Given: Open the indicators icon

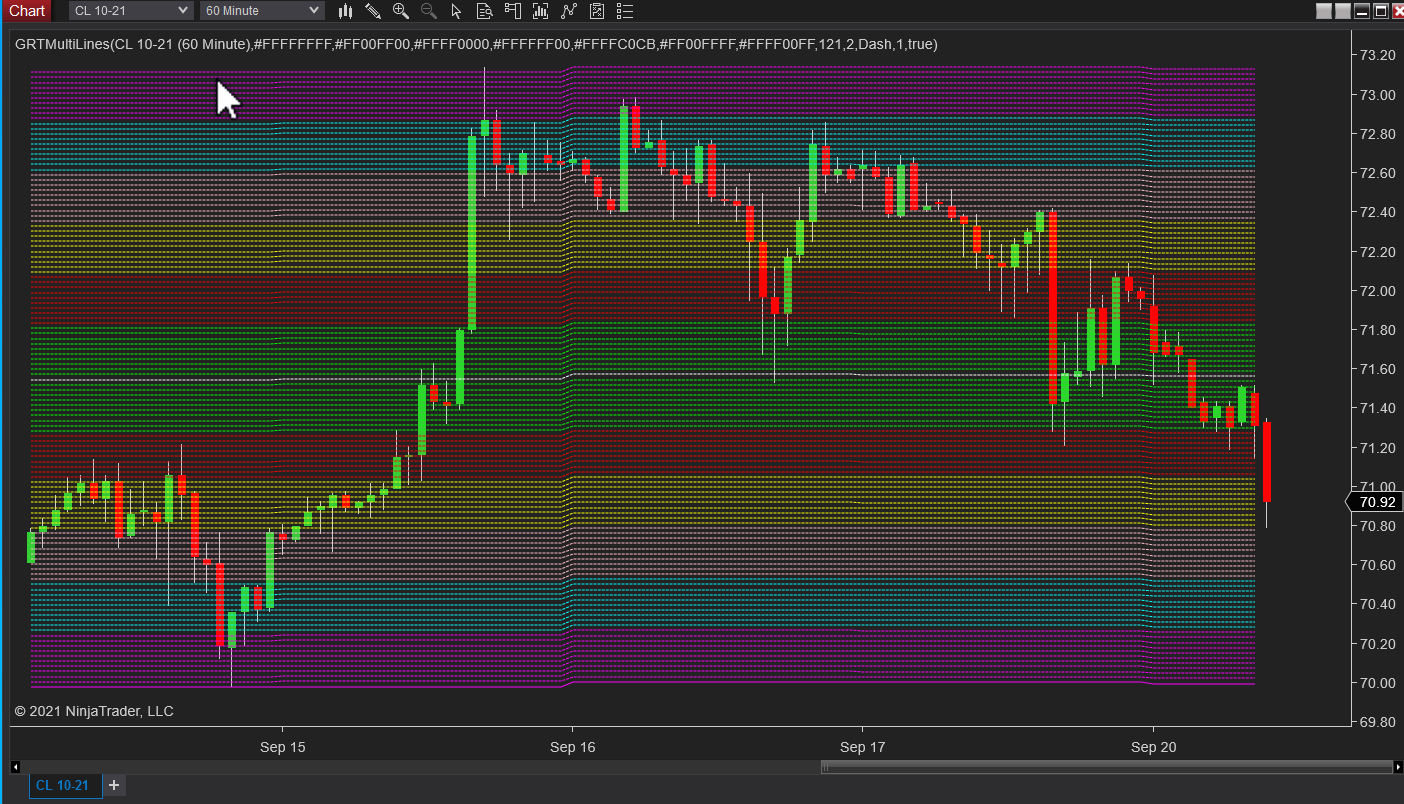Looking at the screenshot, I should (541, 11).
